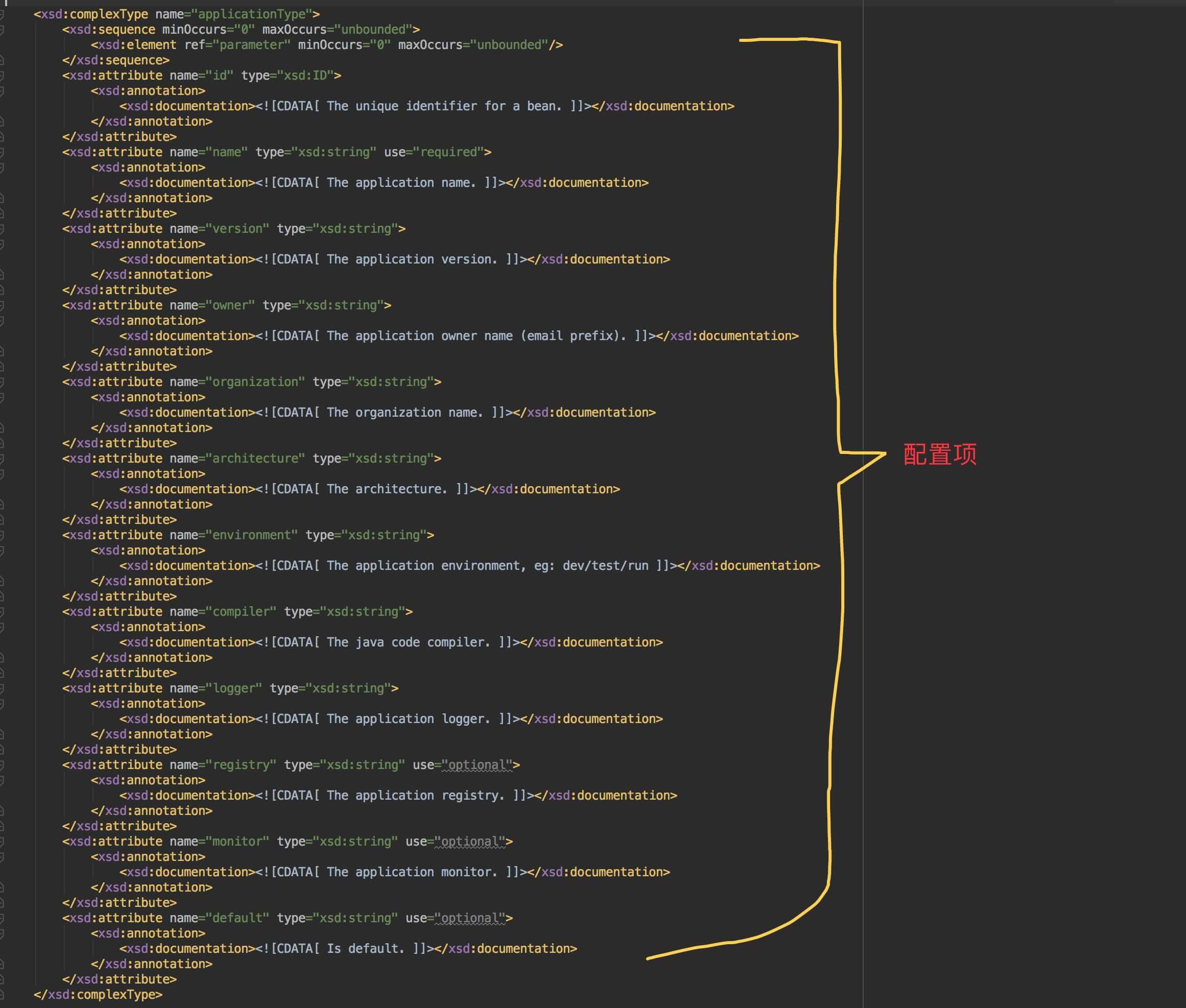Collapse the "version" attribute fold marker
This screenshot has width=1186, height=1008.
pyautogui.click(x=2, y=229)
